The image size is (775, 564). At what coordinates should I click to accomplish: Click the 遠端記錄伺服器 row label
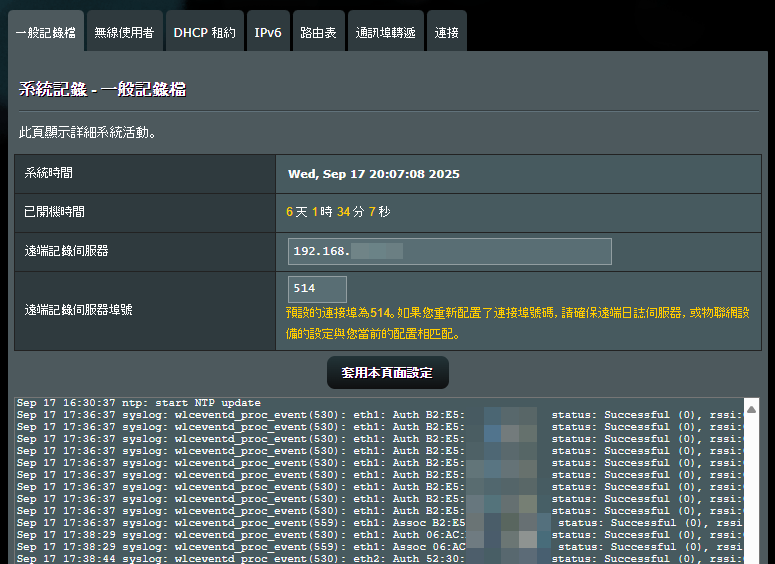tap(67, 251)
